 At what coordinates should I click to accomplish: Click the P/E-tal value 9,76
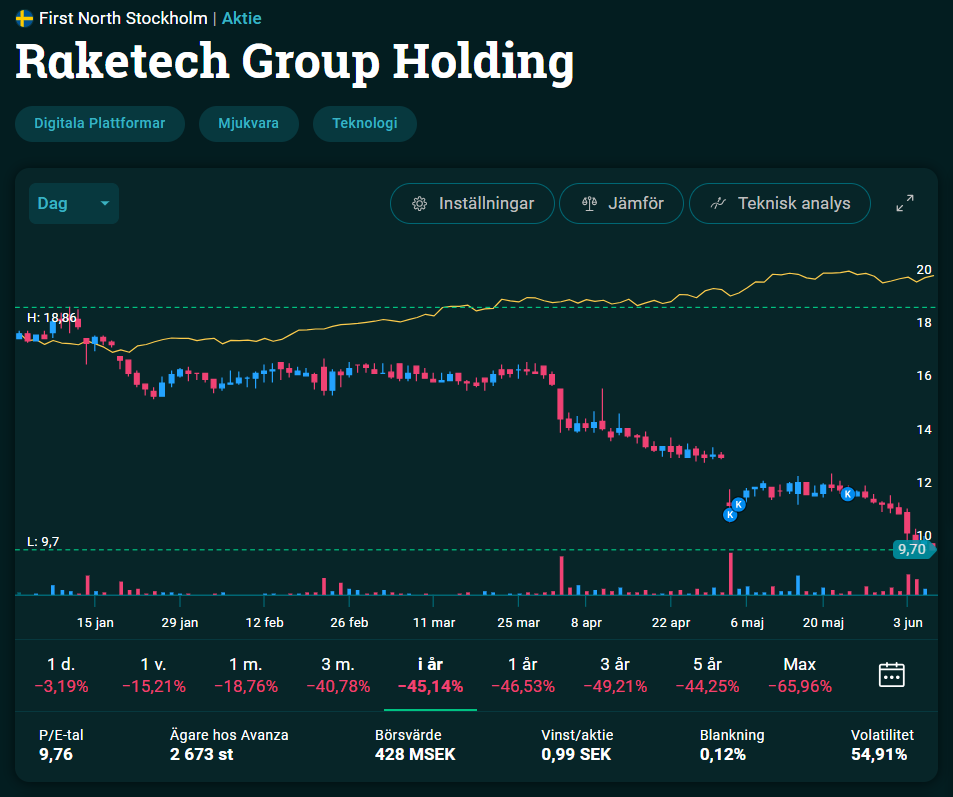tap(56, 754)
